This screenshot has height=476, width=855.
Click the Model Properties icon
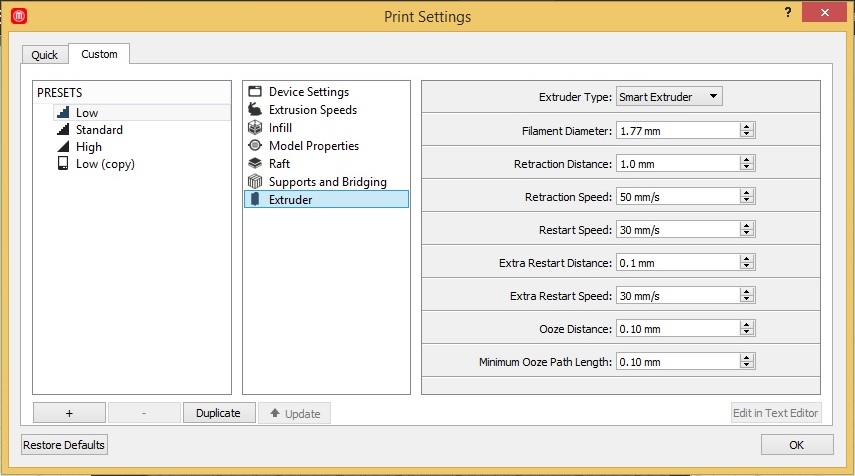click(x=254, y=146)
